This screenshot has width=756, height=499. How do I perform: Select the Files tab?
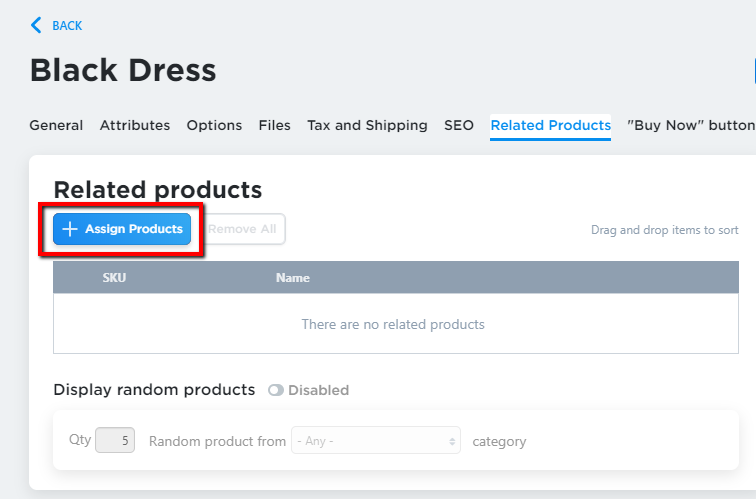pos(274,125)
